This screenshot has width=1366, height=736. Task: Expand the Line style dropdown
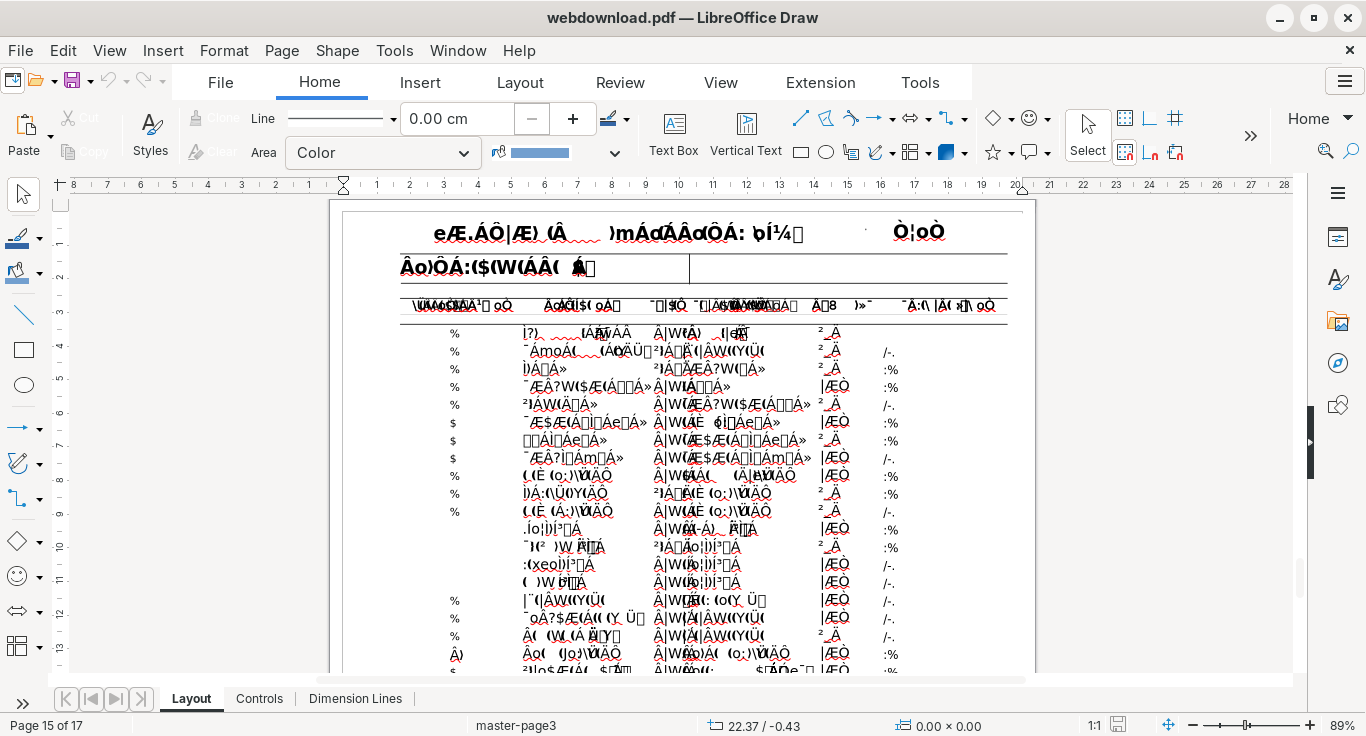tap(392, 119)
